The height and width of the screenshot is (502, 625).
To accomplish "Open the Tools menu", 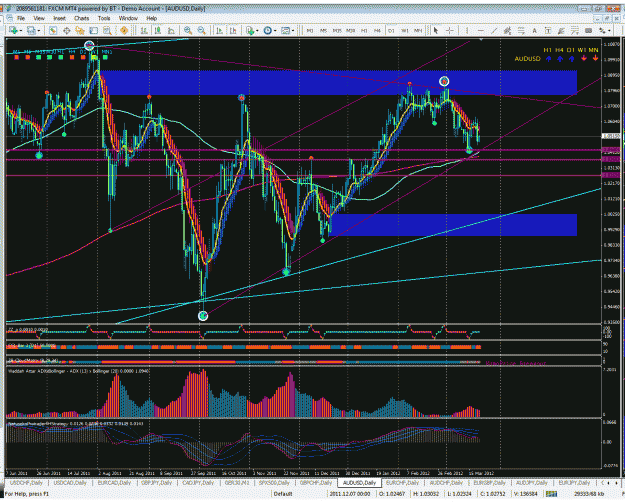I will tap(104, 18).
